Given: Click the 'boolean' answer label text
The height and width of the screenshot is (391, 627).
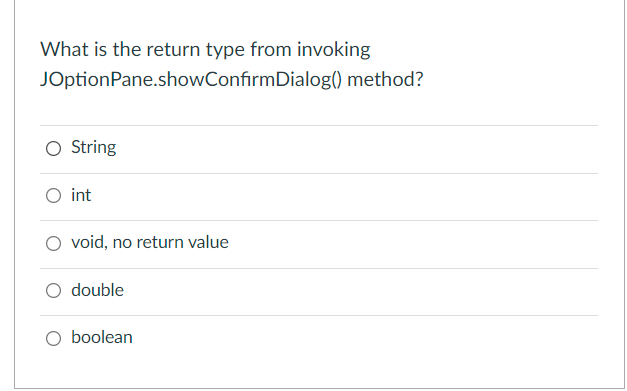Looking at the screenshot, I should point(102,337).
